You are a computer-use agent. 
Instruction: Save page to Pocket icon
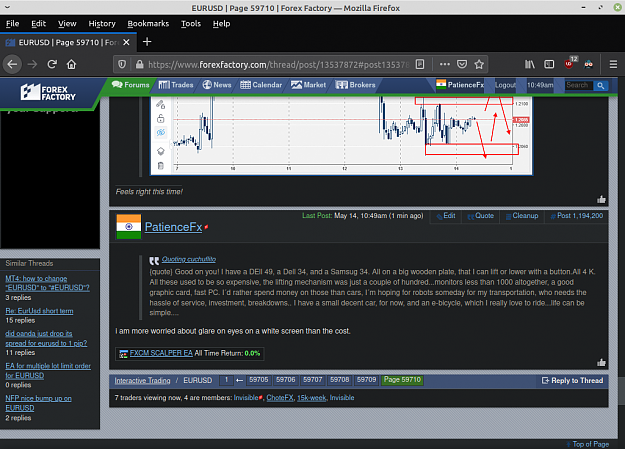(462, 64)
